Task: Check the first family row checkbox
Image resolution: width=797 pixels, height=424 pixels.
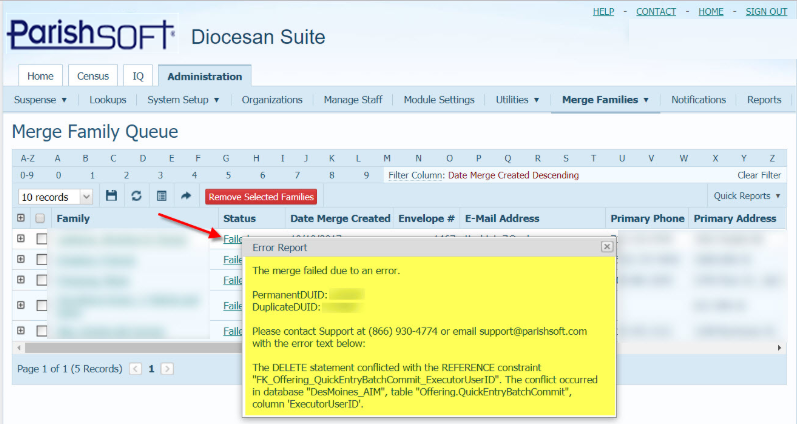Action: 42,239
